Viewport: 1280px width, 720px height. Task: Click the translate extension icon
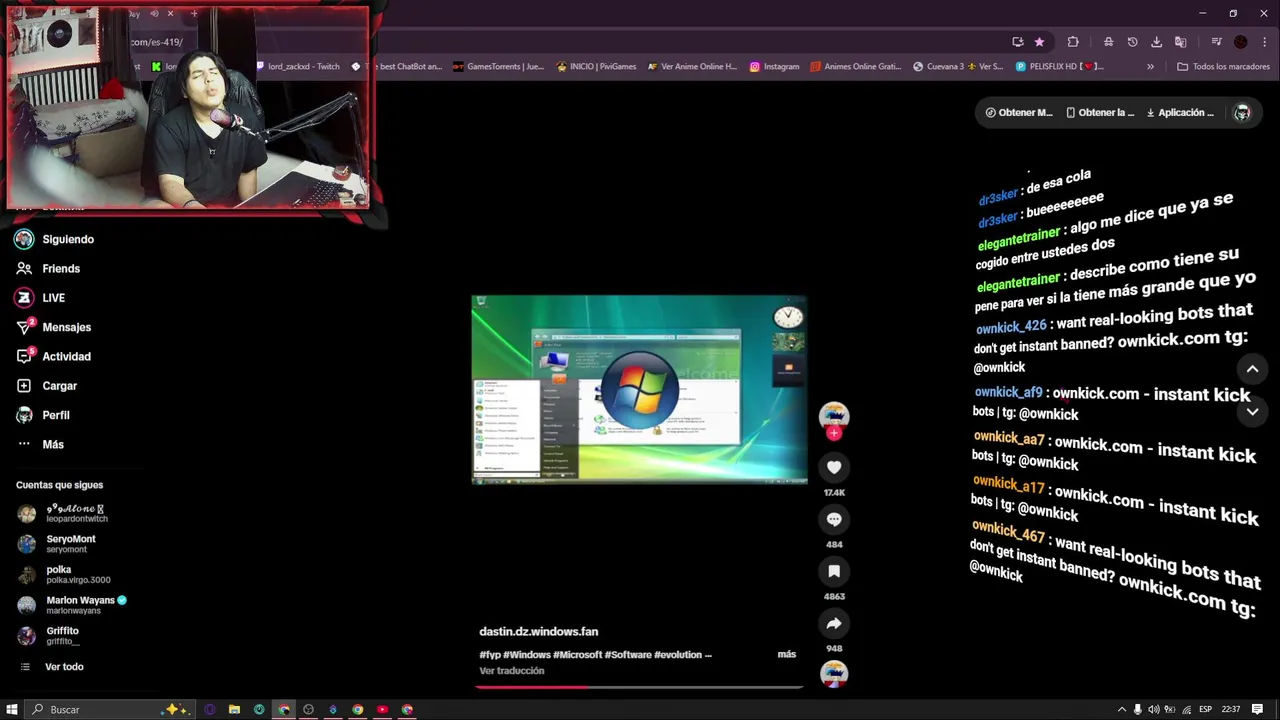(x=1180, y=42)
